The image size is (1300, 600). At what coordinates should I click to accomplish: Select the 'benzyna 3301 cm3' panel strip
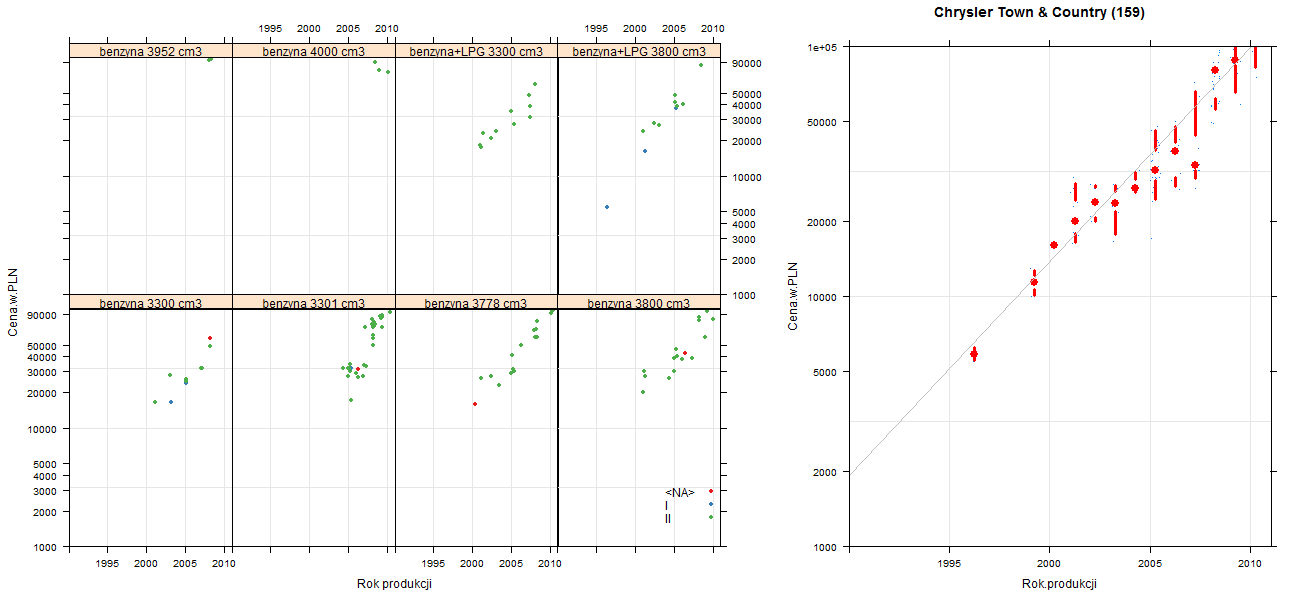313,303
